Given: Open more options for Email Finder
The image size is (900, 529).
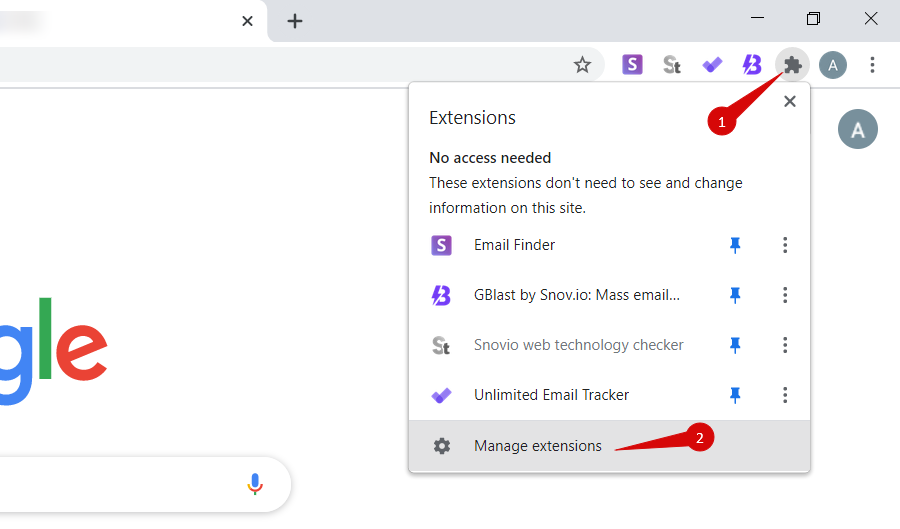Looking at the screenshot, I should point(785,245).
